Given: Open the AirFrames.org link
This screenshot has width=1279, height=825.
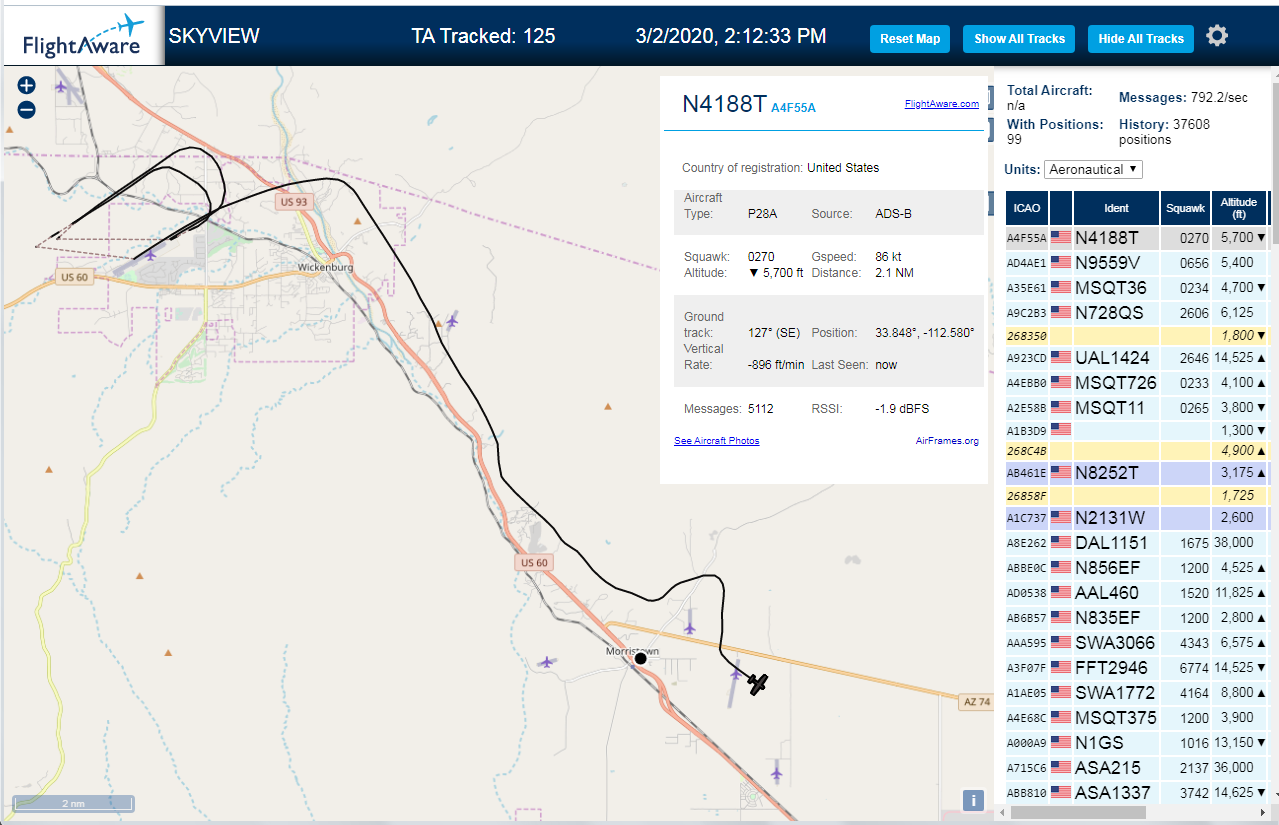Looking at the screenshot, I should tap(947, 441).
